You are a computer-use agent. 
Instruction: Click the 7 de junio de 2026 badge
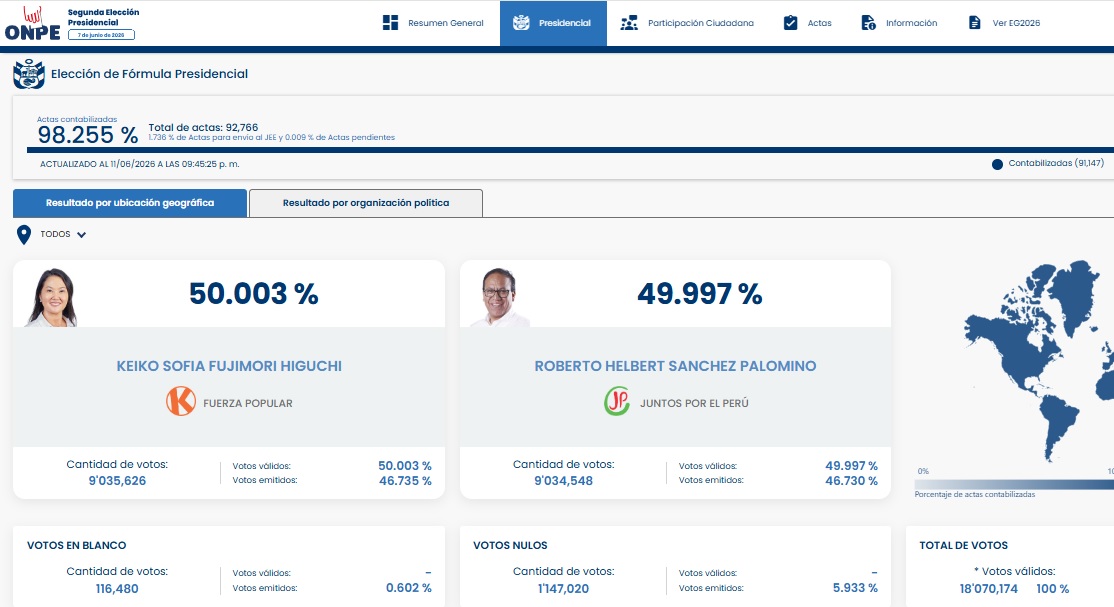click(x=101, y=35)
